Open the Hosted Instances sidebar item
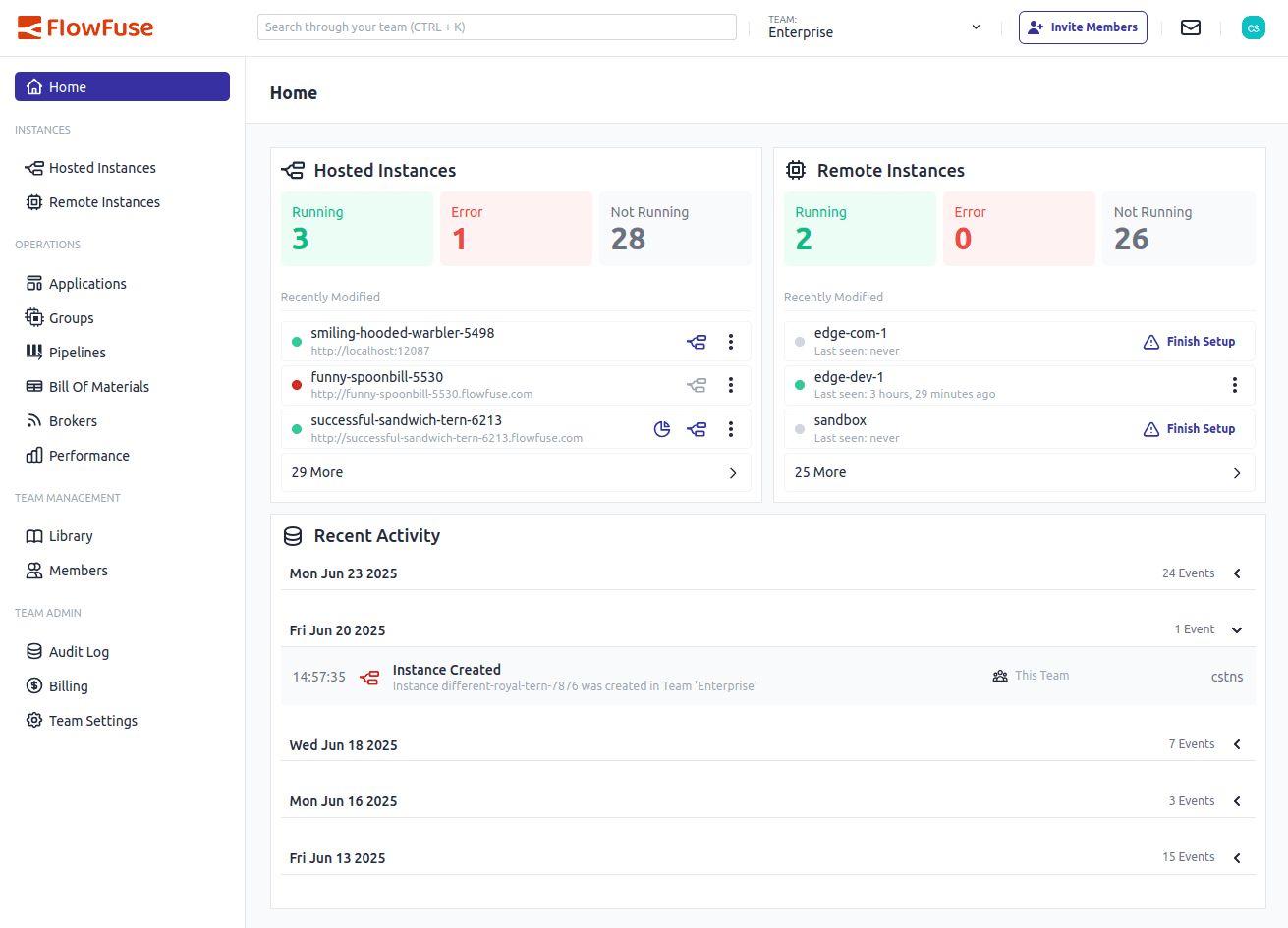 (101, 167)
